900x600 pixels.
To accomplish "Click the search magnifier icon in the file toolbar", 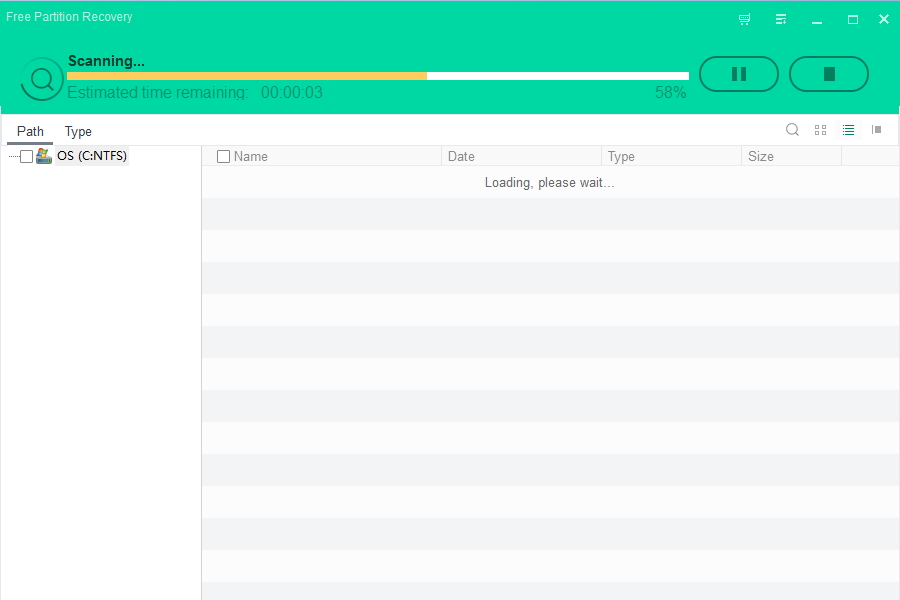I will 792,130.
